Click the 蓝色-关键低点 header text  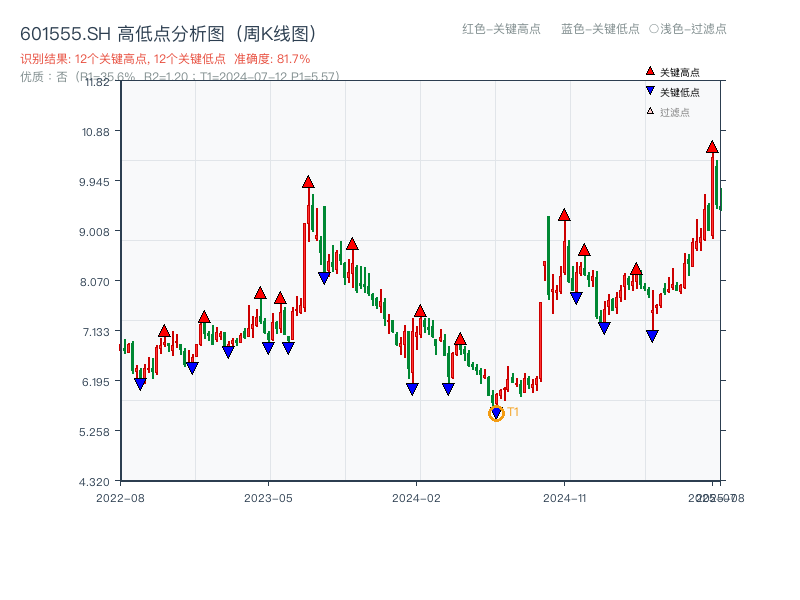point(600,29)
